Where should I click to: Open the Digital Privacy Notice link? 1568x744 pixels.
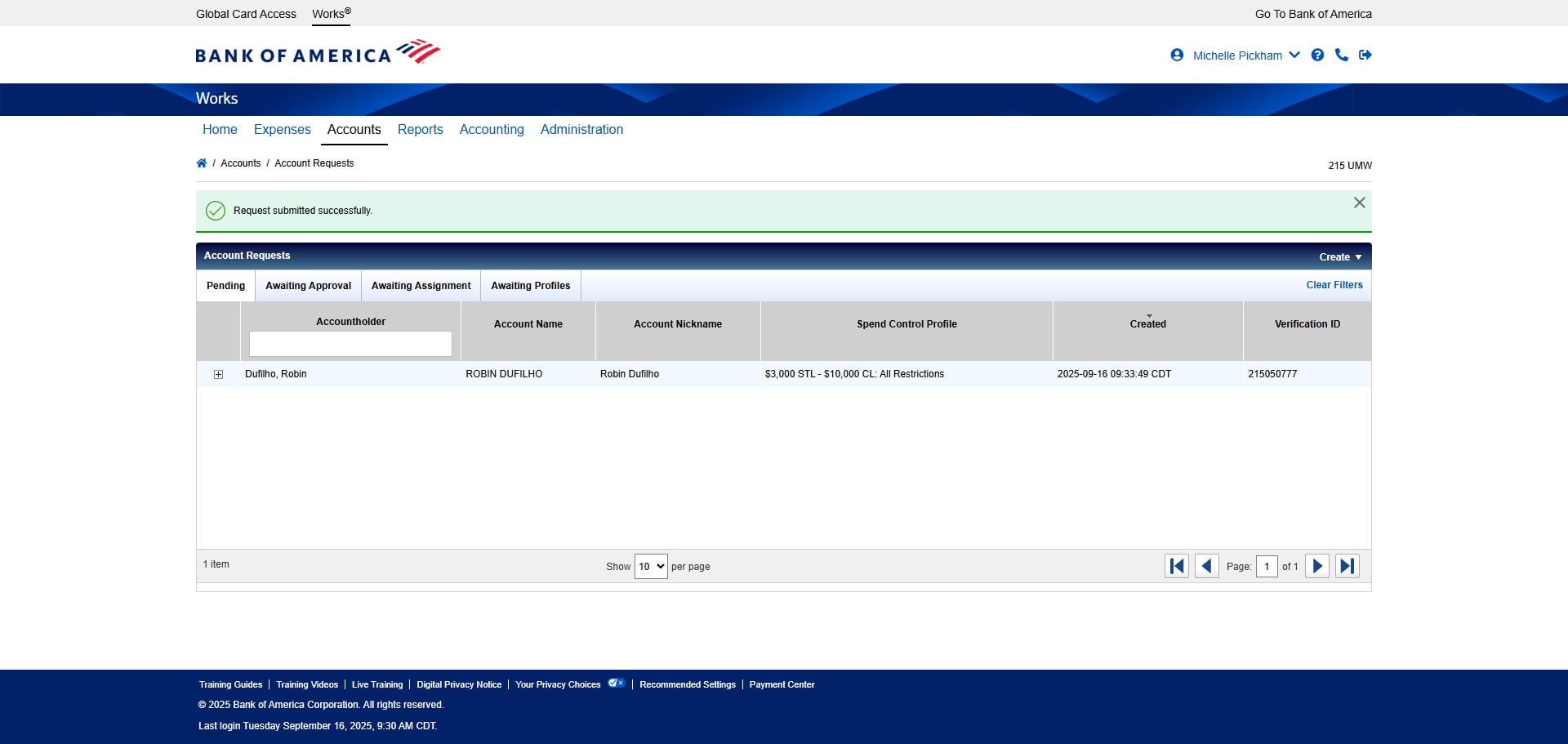pyautogui.click(x=459, y=684)
